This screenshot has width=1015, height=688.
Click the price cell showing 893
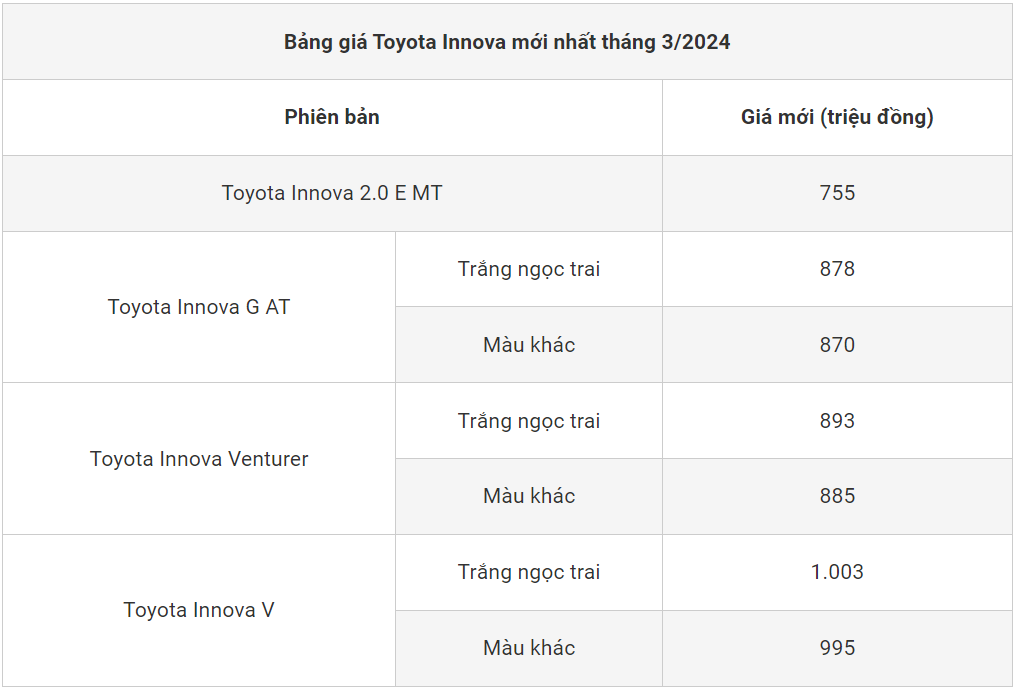click(837, 421)
